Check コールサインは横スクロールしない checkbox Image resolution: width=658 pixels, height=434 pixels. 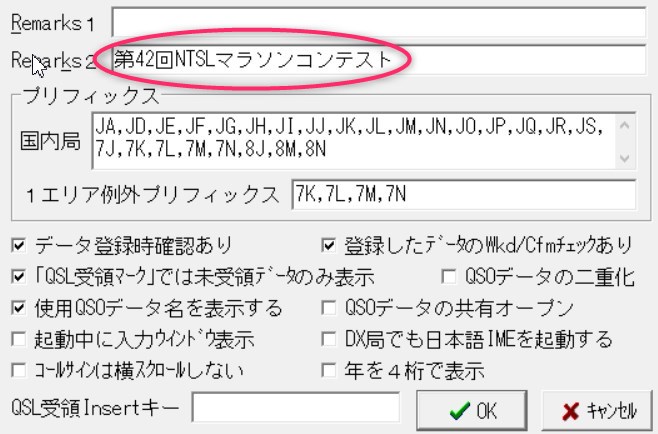(20, 370)
